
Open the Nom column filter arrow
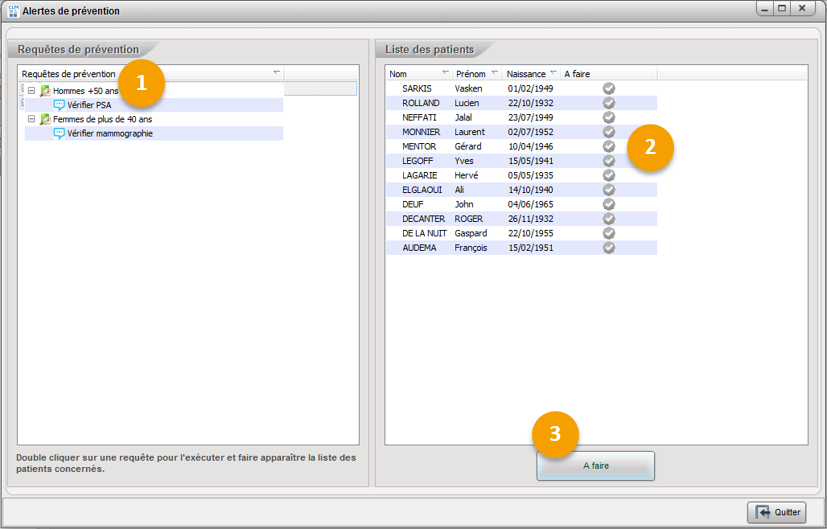[445, 74]
